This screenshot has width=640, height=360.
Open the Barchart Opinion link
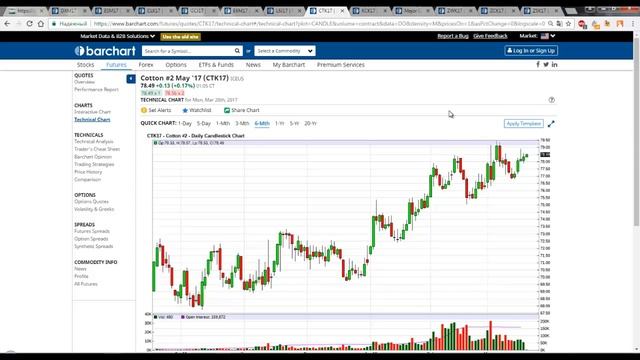tap(93, 157)
